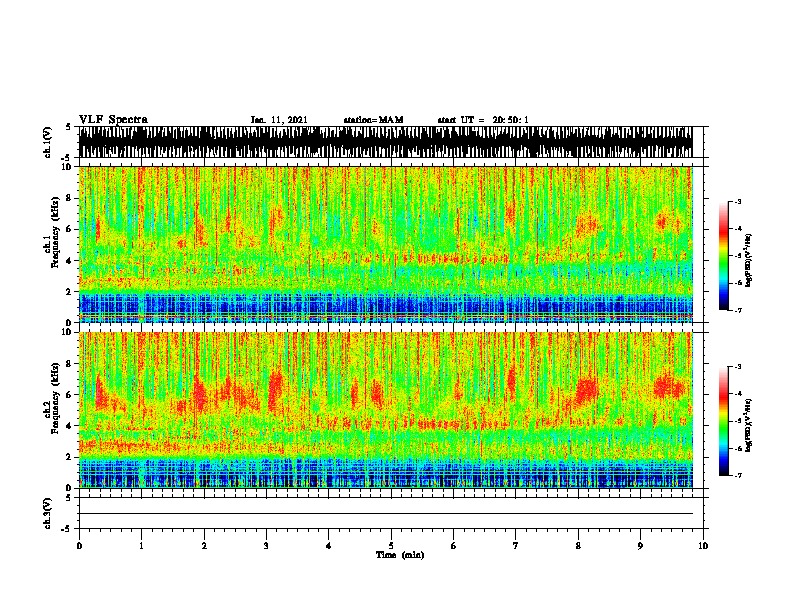Click the ch.1 spectrogram 10 kHz tick label

point(68,167)
